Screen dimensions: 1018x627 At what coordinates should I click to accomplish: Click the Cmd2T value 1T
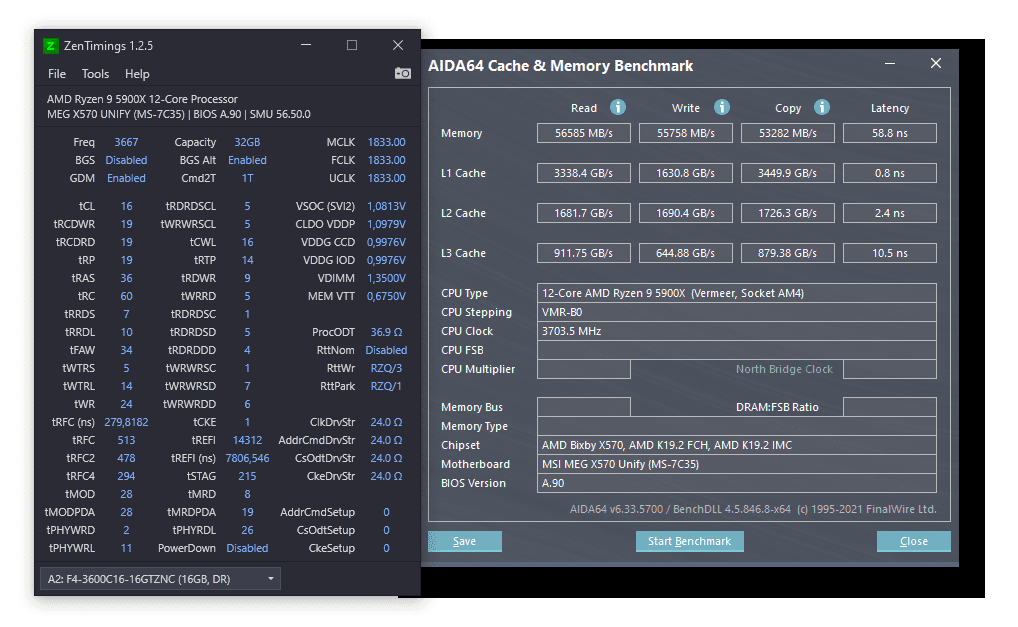tap(247, 178)
